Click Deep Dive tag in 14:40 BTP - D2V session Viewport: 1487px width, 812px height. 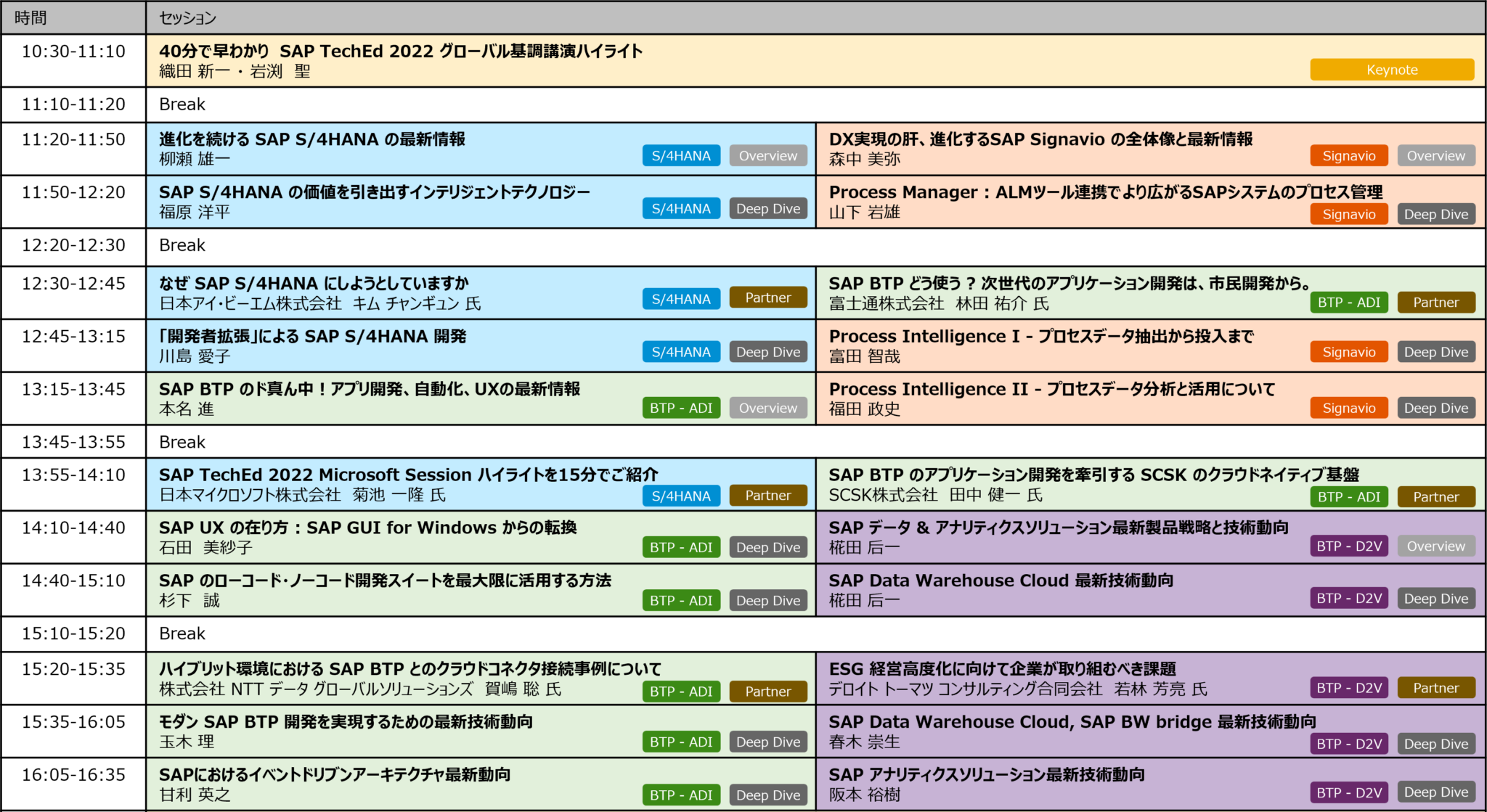(x=1436, y=599)
